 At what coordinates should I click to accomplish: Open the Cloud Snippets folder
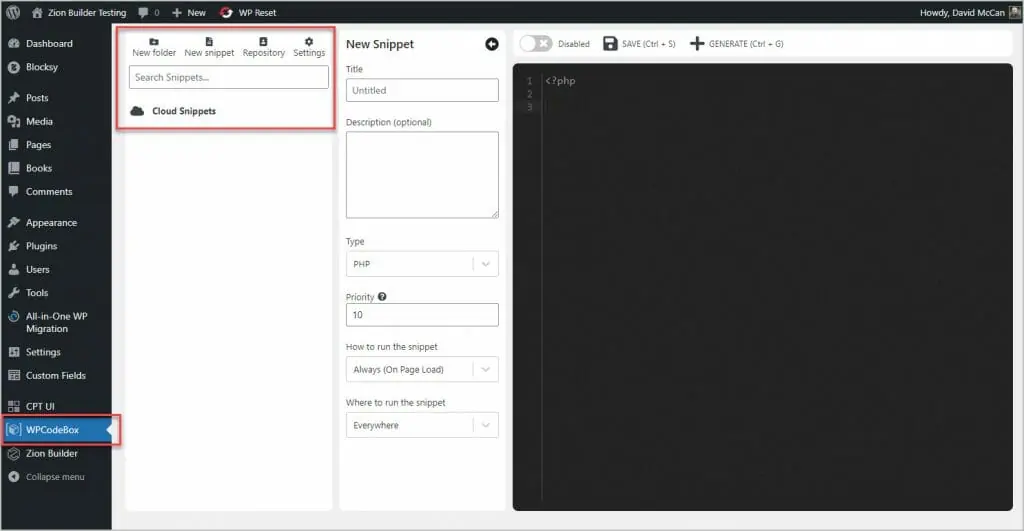tap(173, 111)
